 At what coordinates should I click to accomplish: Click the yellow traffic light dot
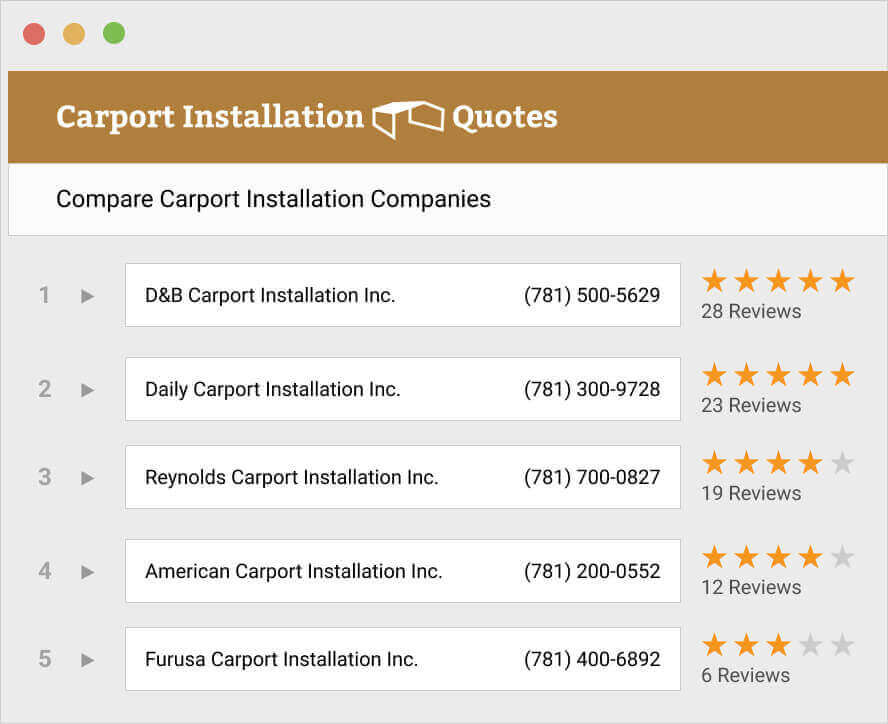click(x=73, y=33)
